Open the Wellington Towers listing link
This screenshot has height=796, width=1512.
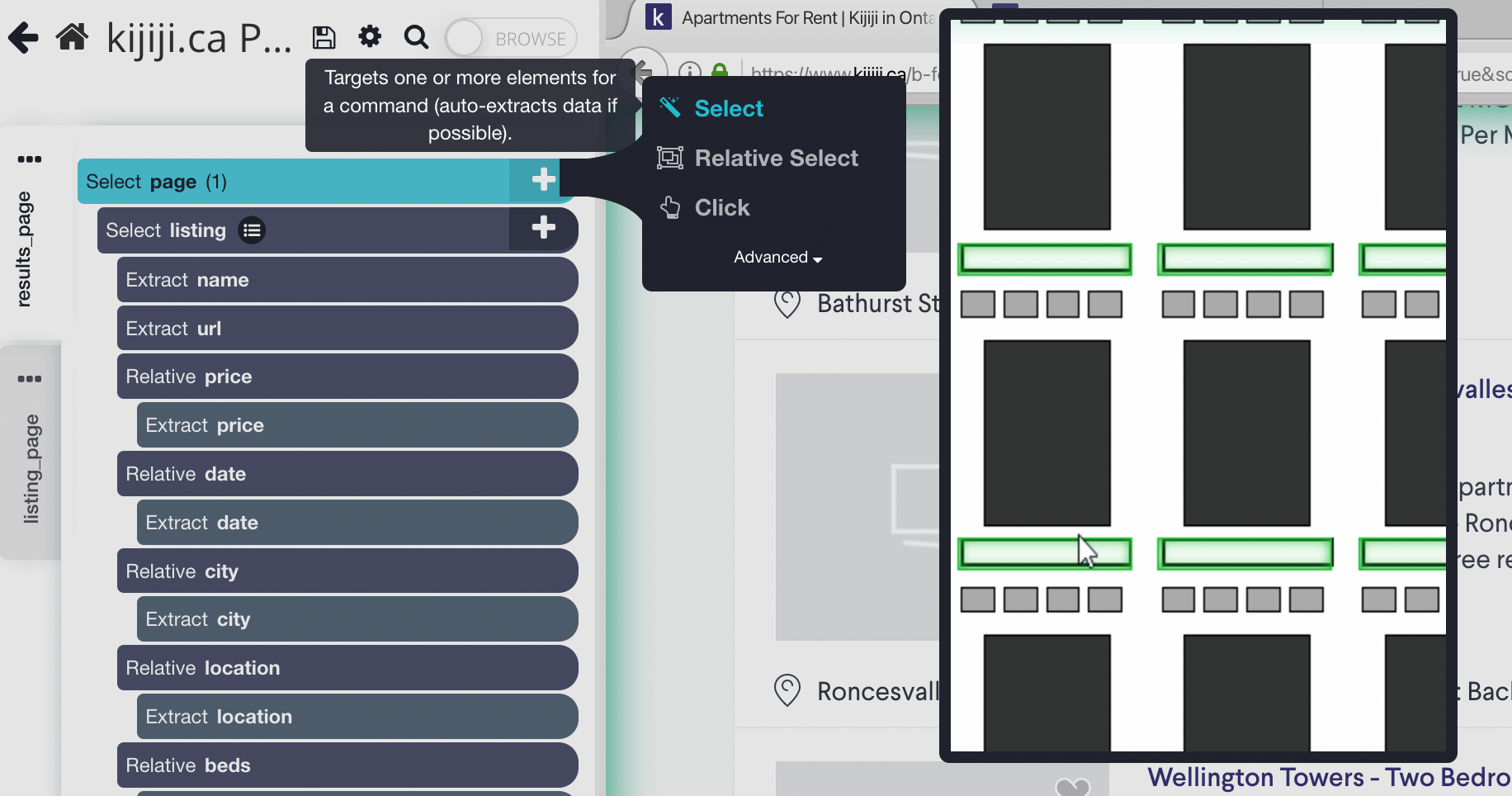point(1329,778)
